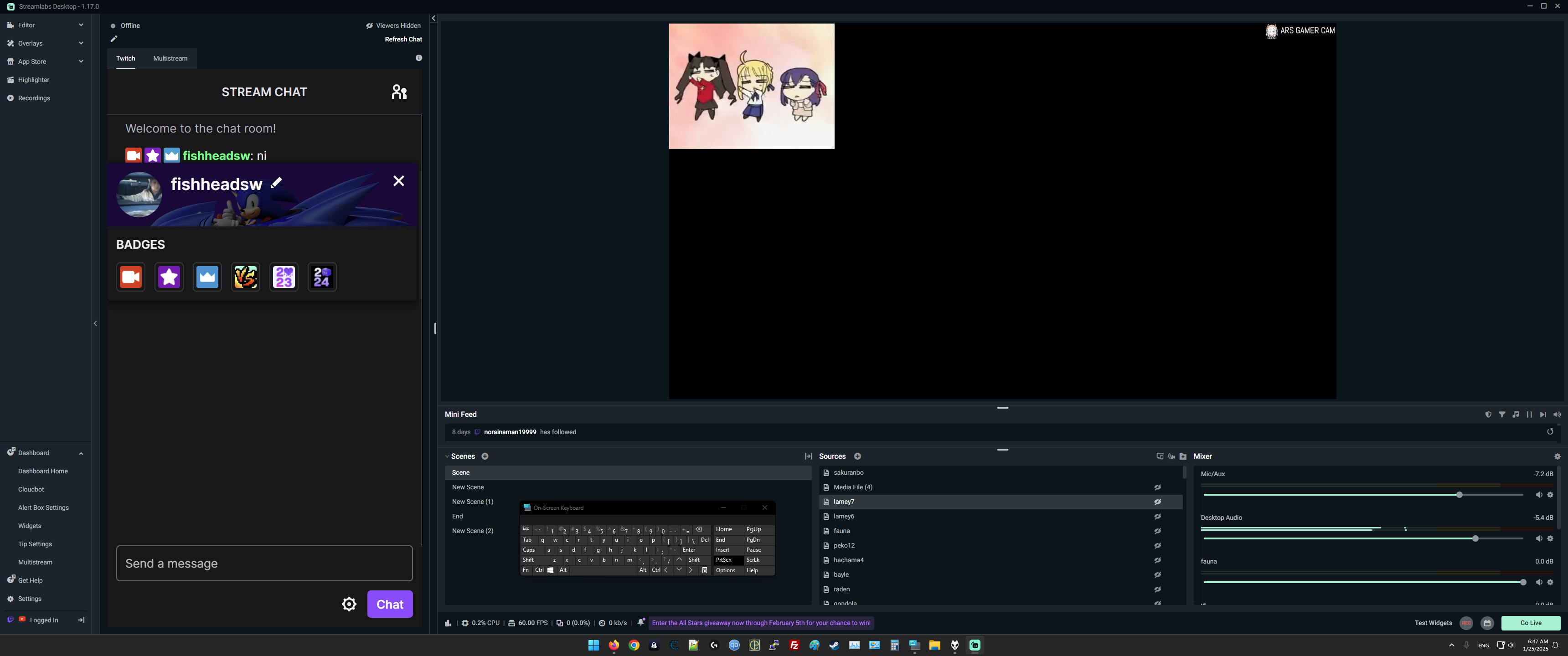
Task: Click in the Send a message field
Action: coord(264,564)
